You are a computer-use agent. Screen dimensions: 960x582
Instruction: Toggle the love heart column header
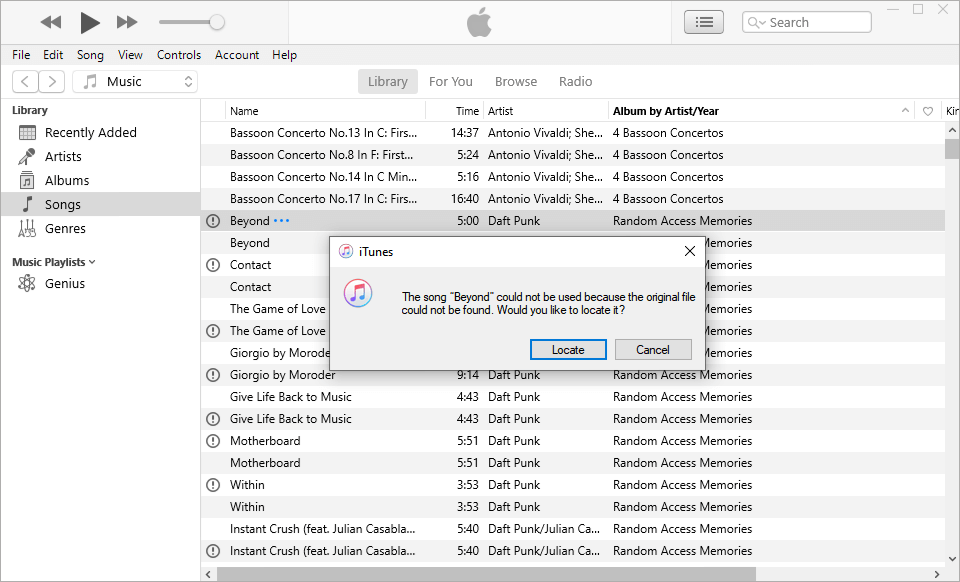(930, 110)
